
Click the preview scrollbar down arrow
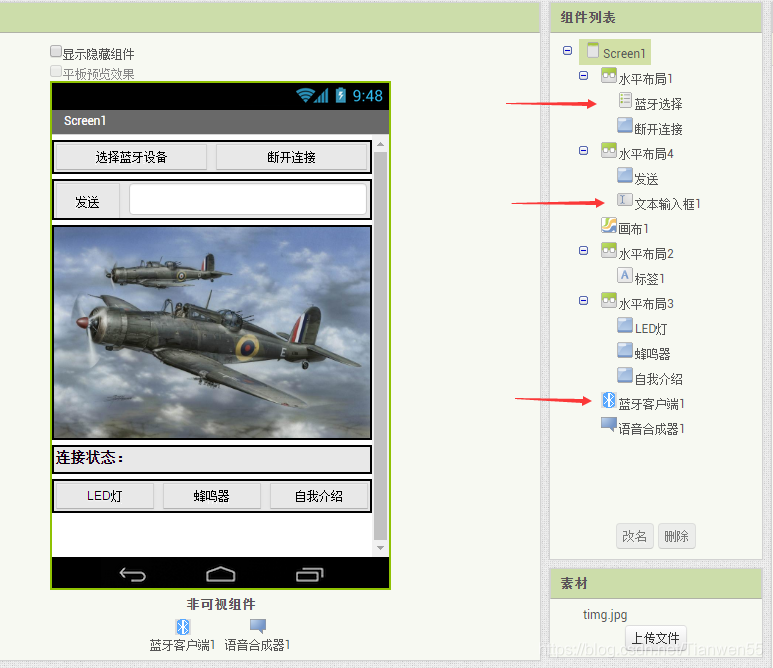tap(381, 548)
